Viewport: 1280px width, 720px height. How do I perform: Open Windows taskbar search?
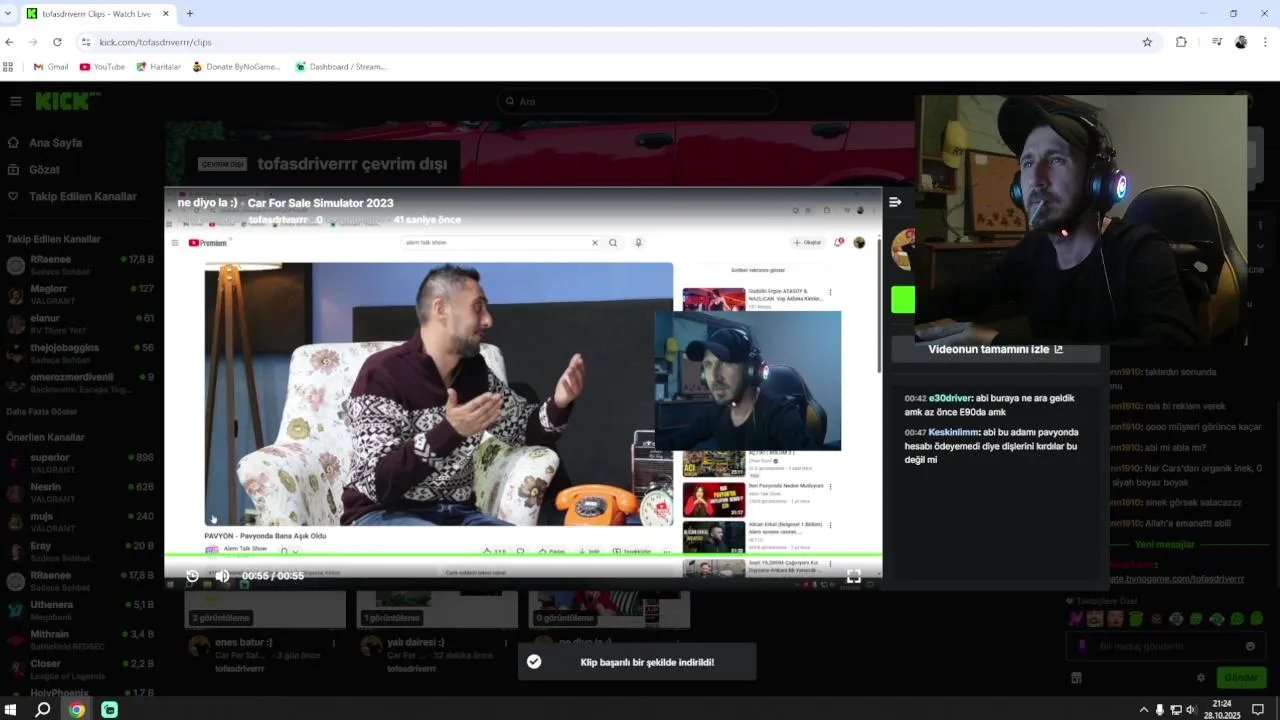tap(43, 710)
